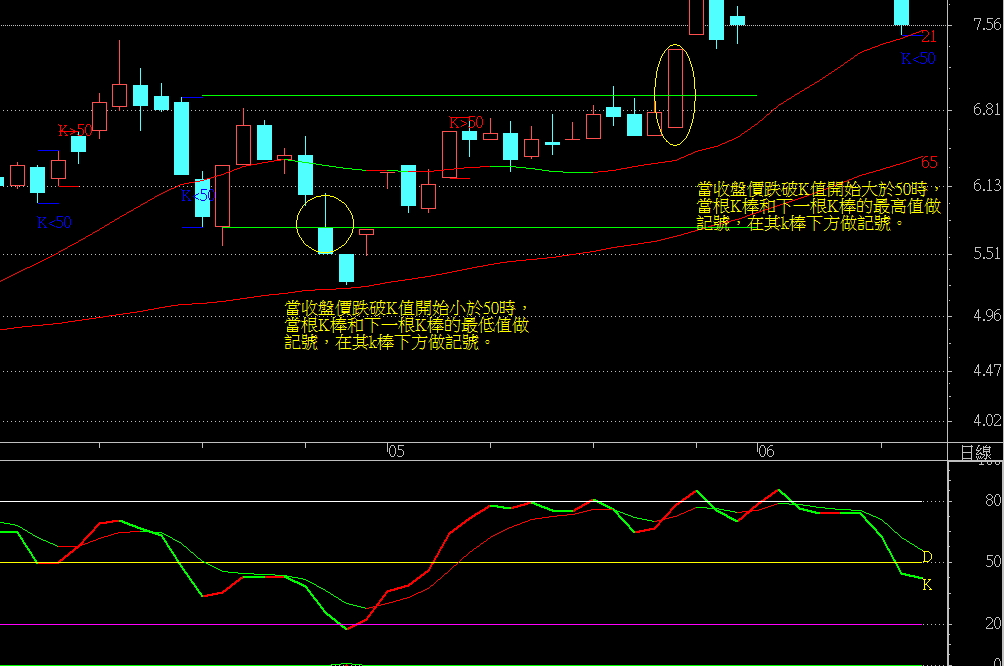The width and height of the screenshot is (1006, 666).
Task: Click the 20 level on KD scale
Action: pos(993,624)
